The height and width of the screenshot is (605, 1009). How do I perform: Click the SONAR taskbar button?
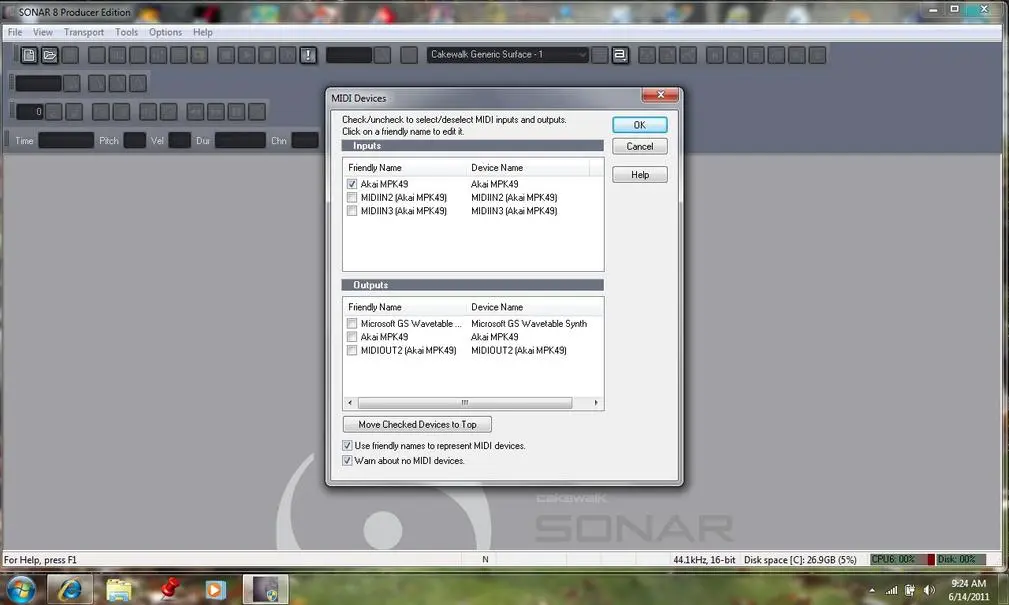[265, 589]
